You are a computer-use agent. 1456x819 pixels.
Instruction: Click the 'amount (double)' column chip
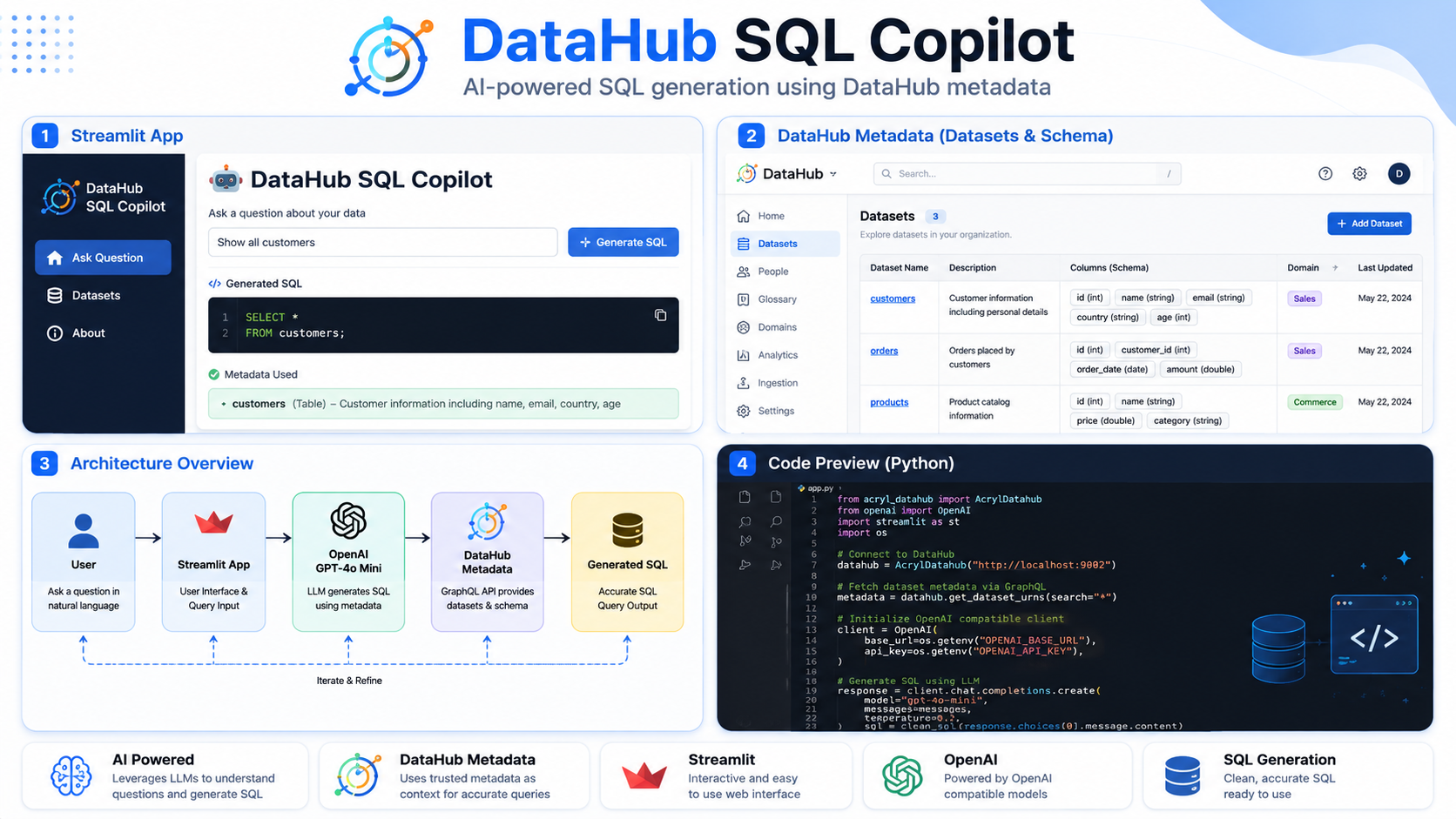(1201, 369)
